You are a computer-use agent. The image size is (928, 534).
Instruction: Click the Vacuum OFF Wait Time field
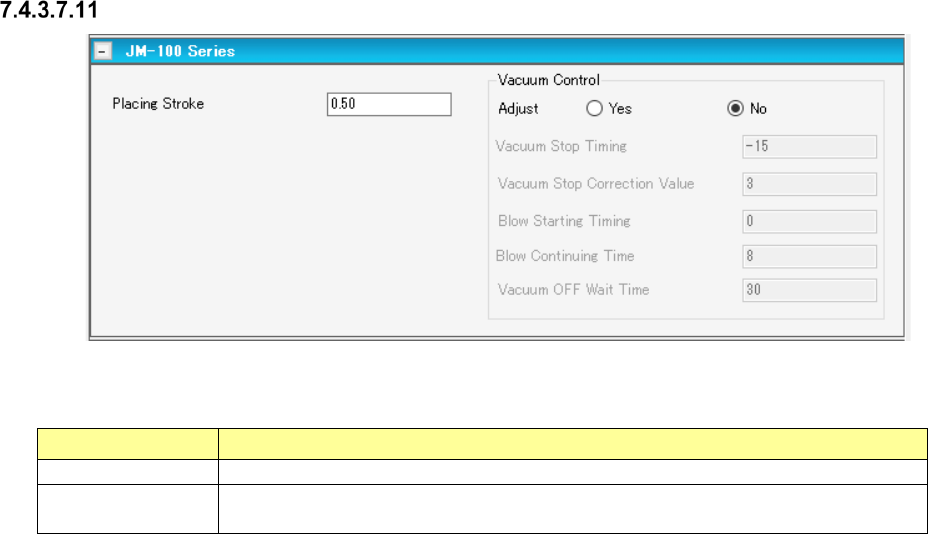pos(809,290)
